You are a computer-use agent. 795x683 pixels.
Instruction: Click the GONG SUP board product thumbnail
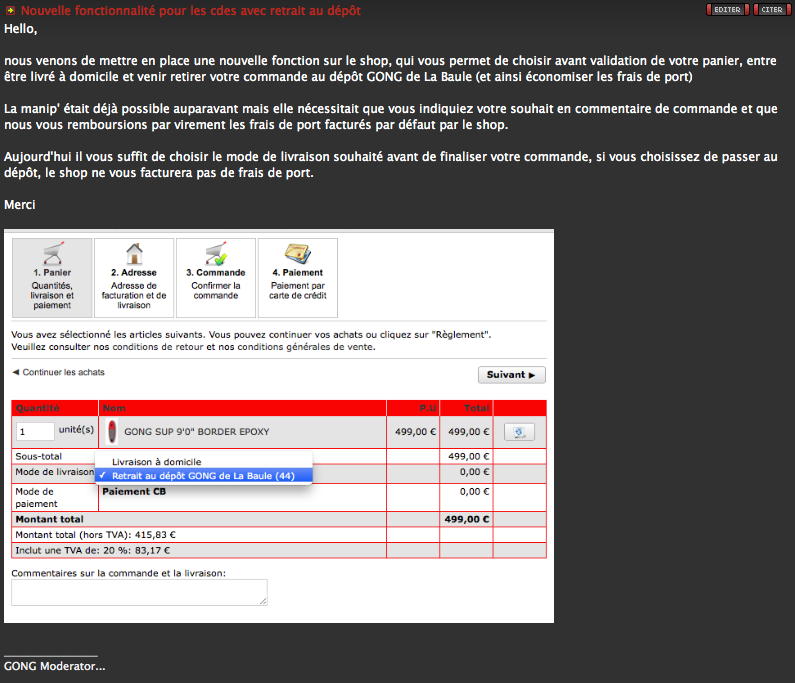point(112,432)
